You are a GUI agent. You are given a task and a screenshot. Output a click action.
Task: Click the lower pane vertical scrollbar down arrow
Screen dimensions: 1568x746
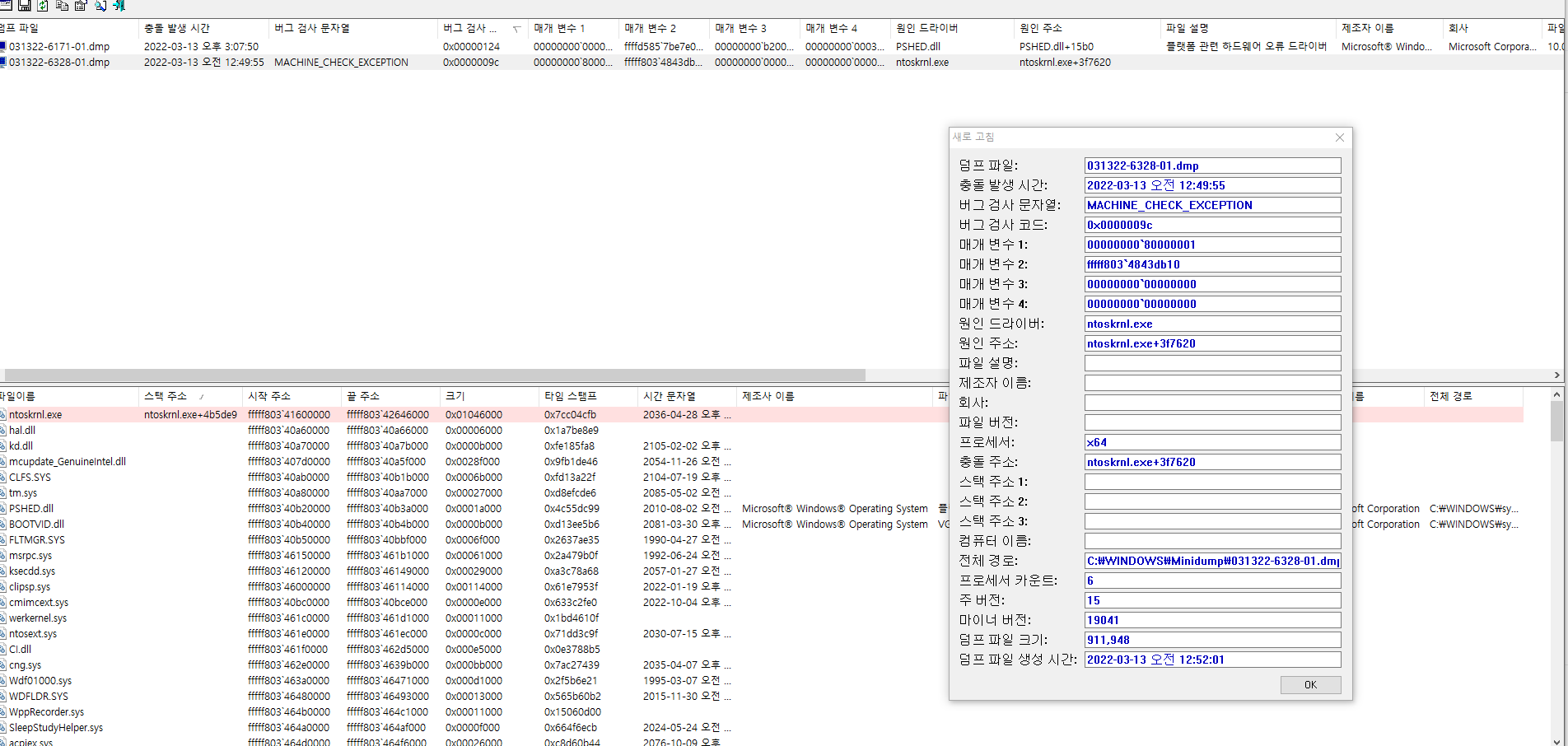1556,740
